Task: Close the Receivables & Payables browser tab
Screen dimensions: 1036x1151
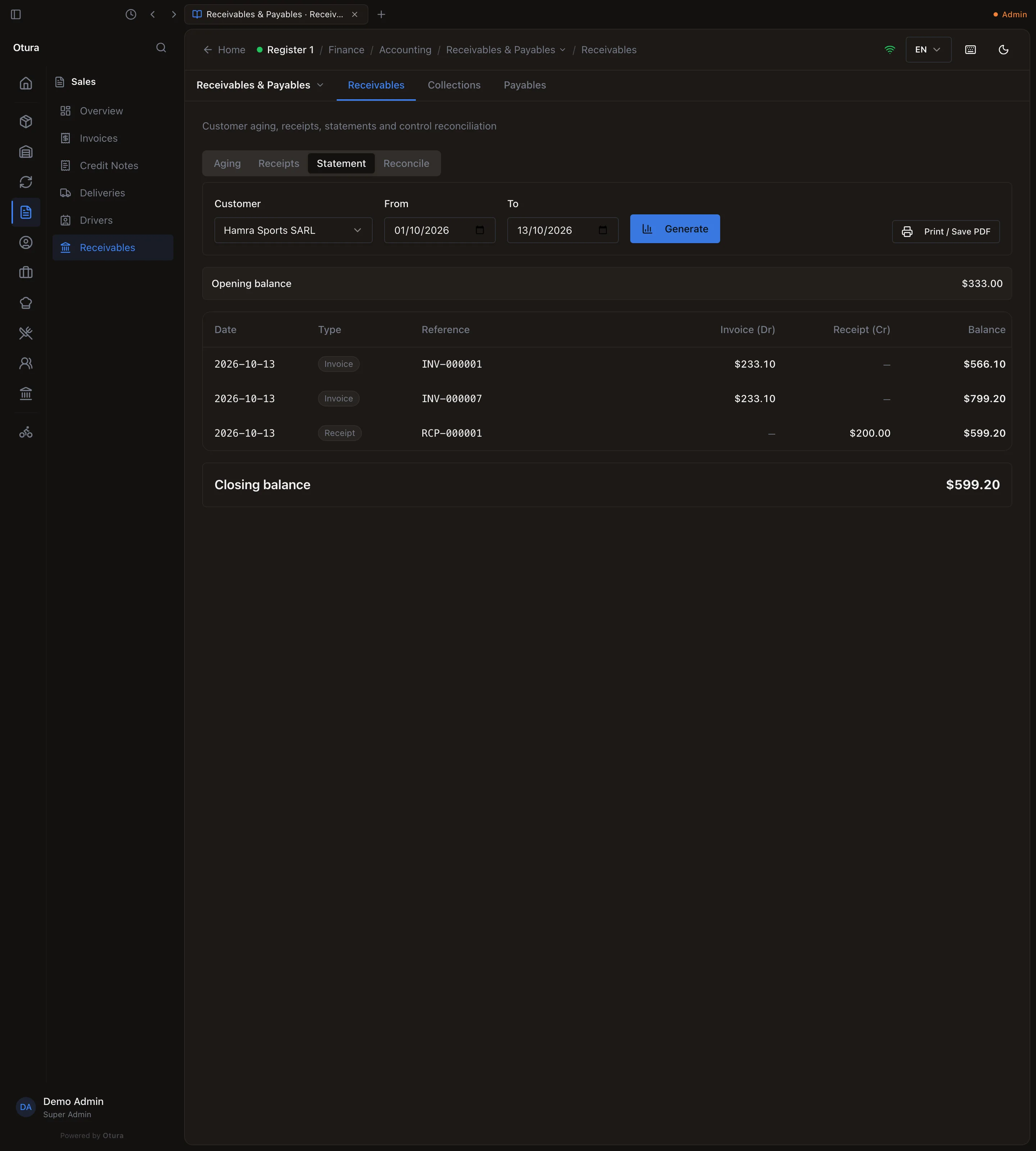Action: [355, 14]
